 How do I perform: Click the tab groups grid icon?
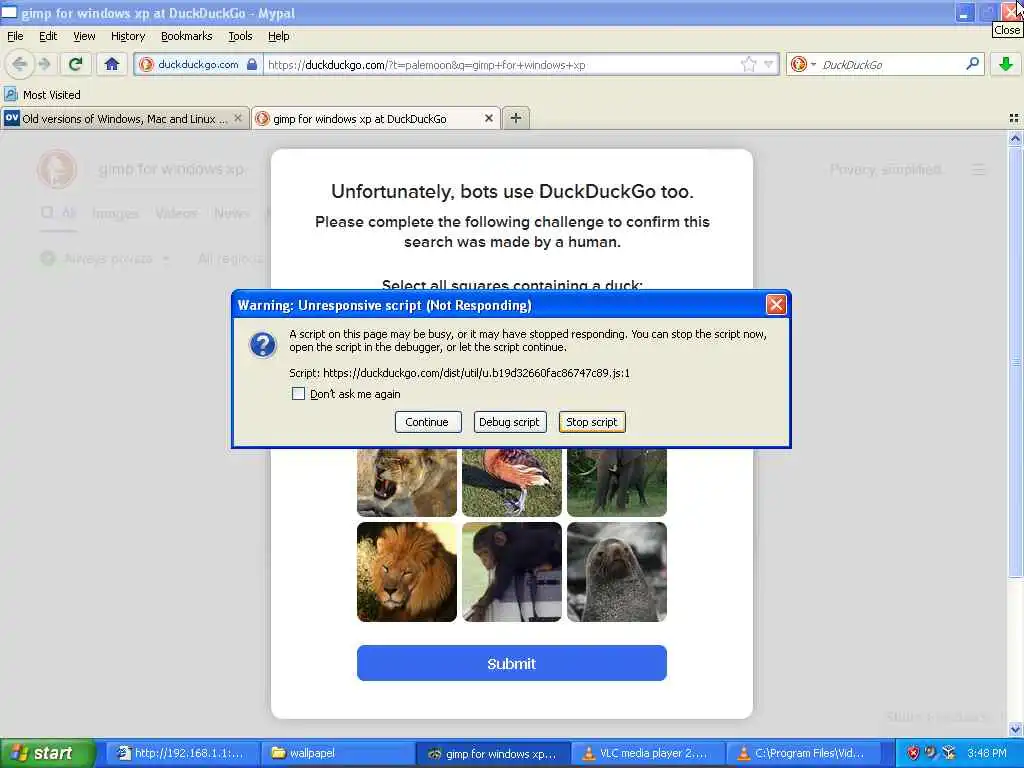pos(1014,118)
